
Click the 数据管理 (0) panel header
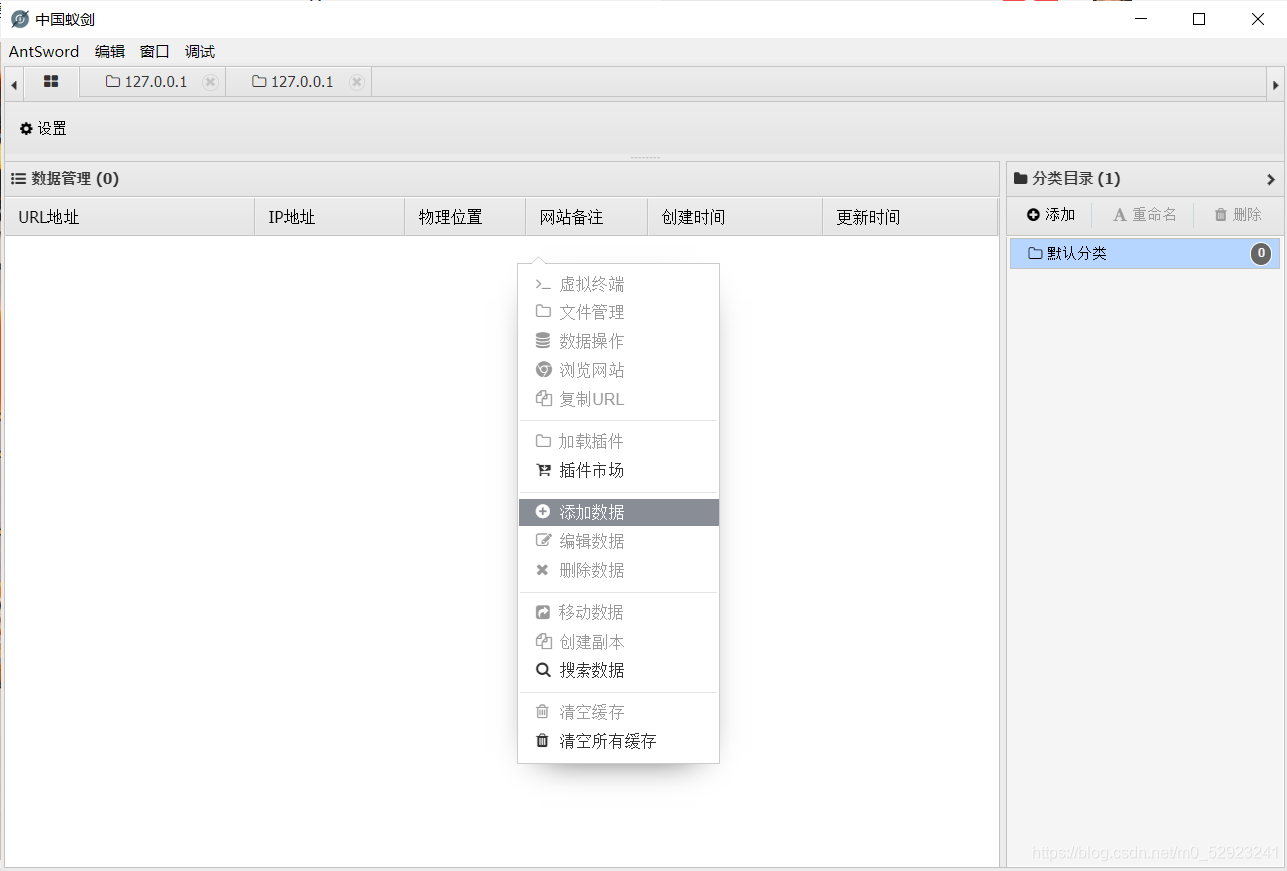502,179
